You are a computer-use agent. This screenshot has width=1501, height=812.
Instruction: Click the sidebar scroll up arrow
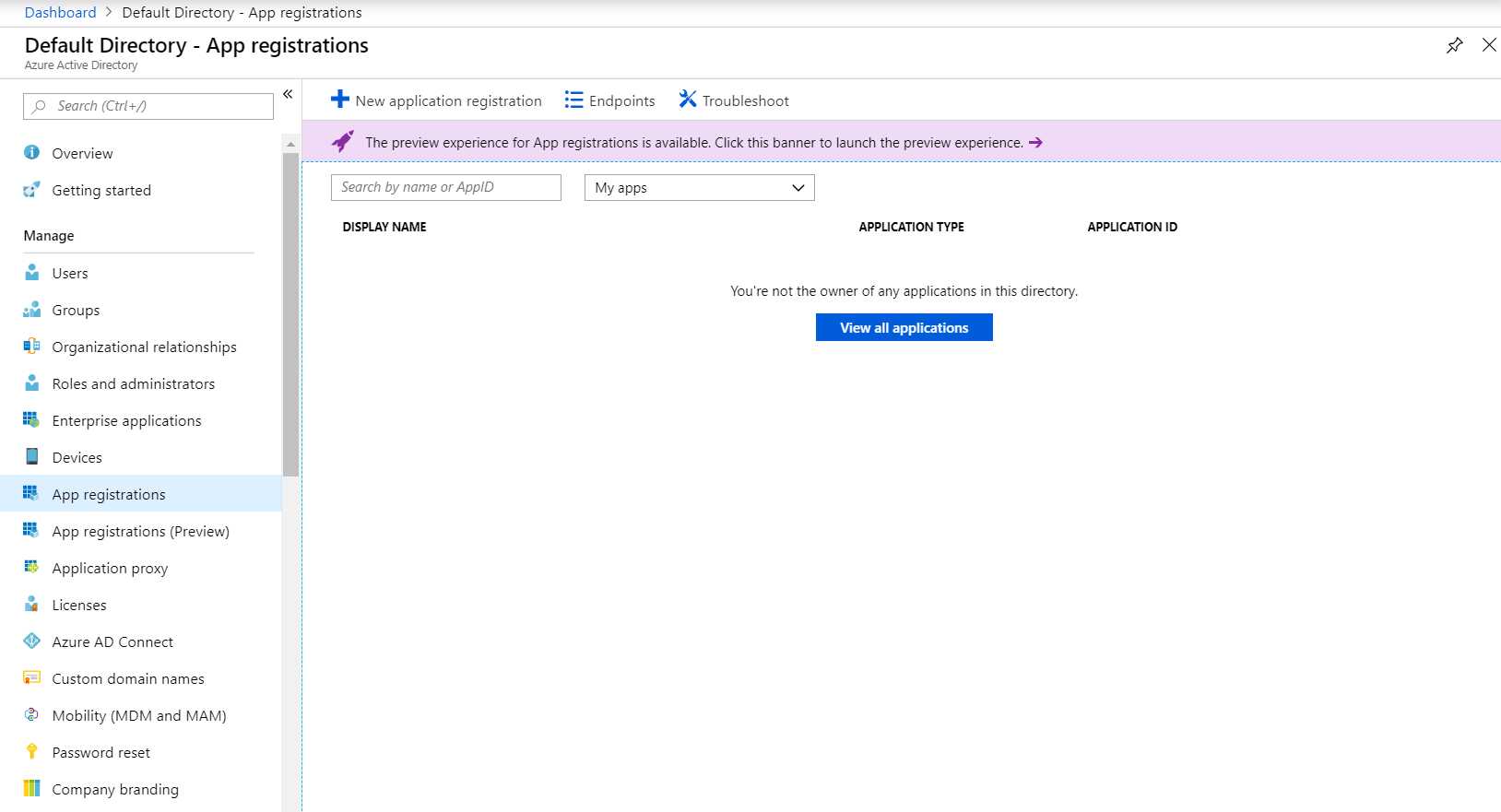(290, 144)
